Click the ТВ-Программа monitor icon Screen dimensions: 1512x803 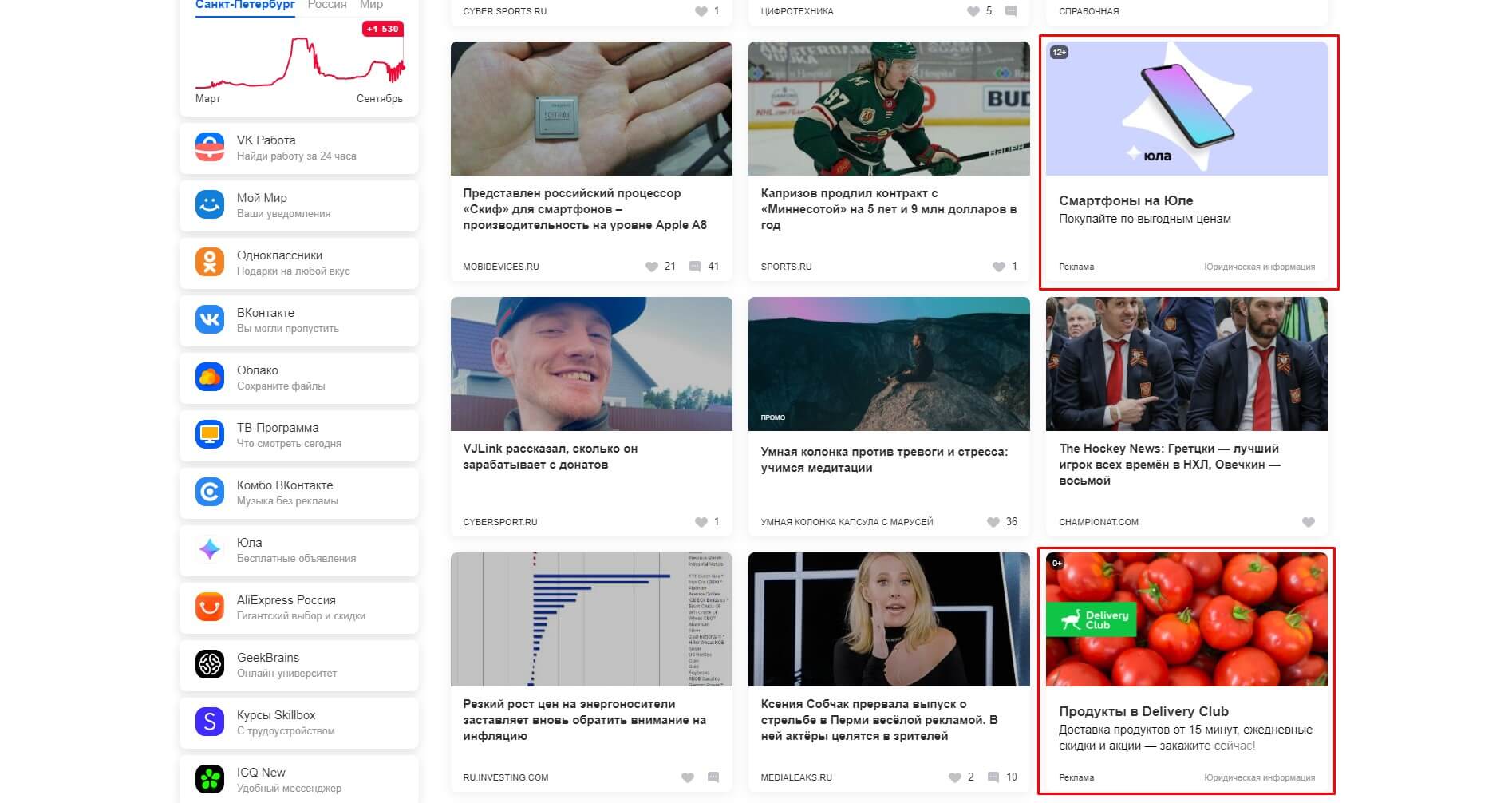tap(210, 435)
